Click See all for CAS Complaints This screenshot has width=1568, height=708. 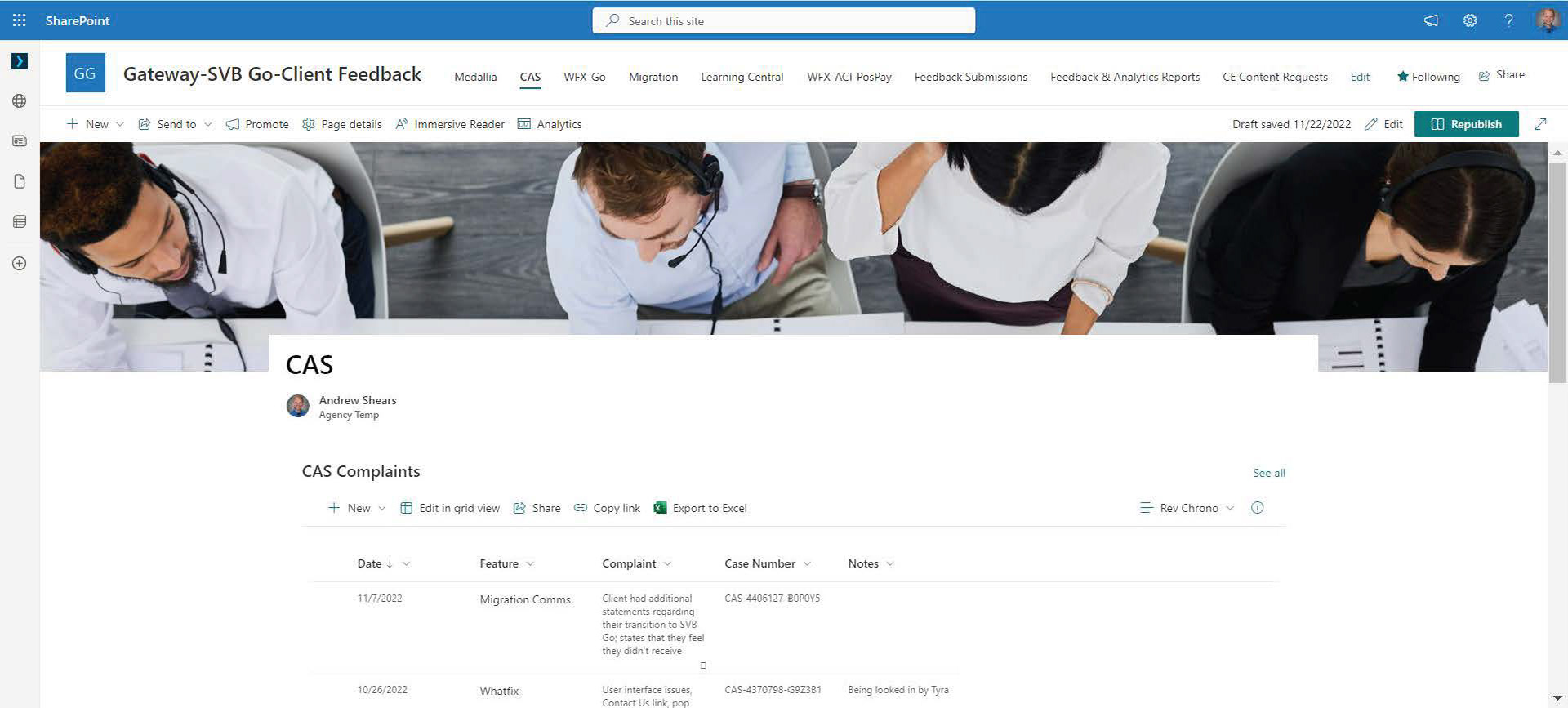[x=1269, y=473]
